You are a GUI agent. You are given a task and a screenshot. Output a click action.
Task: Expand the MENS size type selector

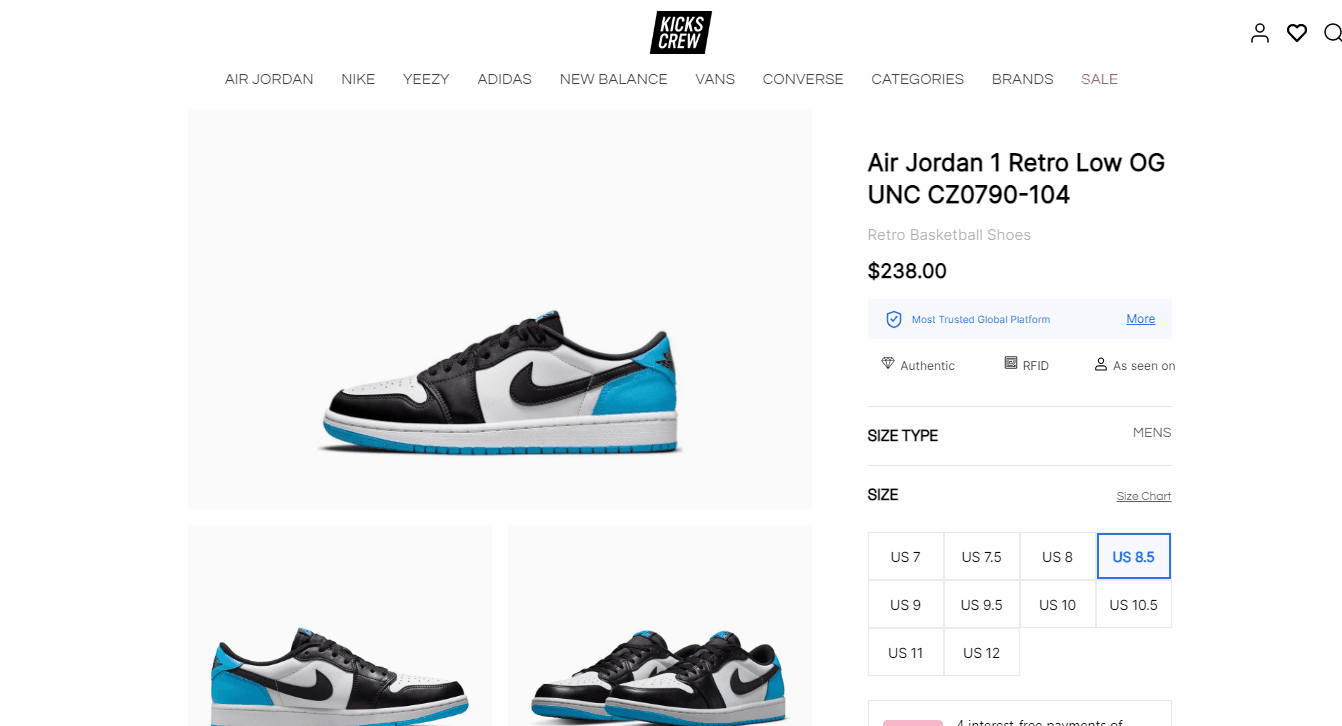coord(1152,433)
